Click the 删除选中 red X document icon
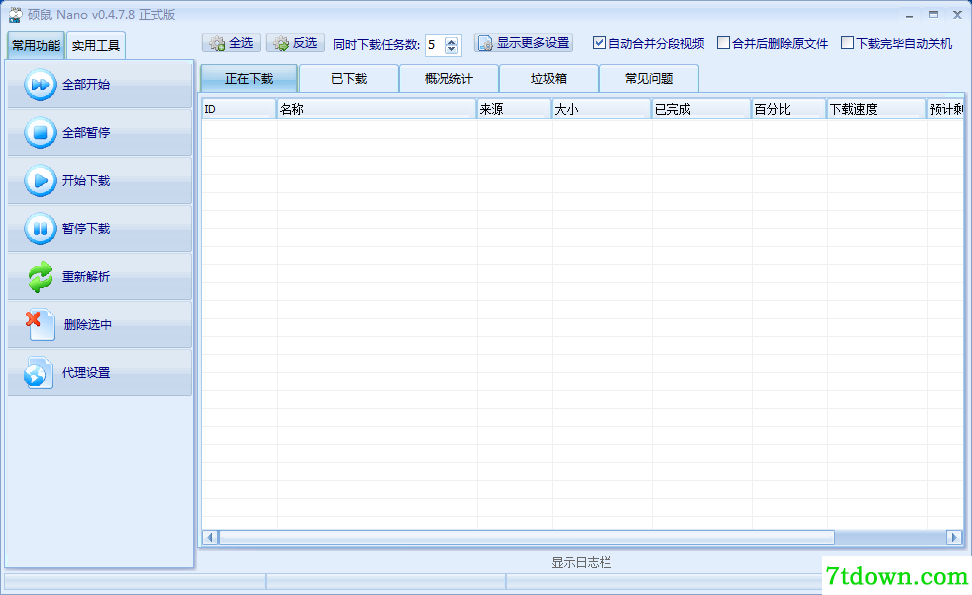972x595 pixels. click(x=40, y=325)
